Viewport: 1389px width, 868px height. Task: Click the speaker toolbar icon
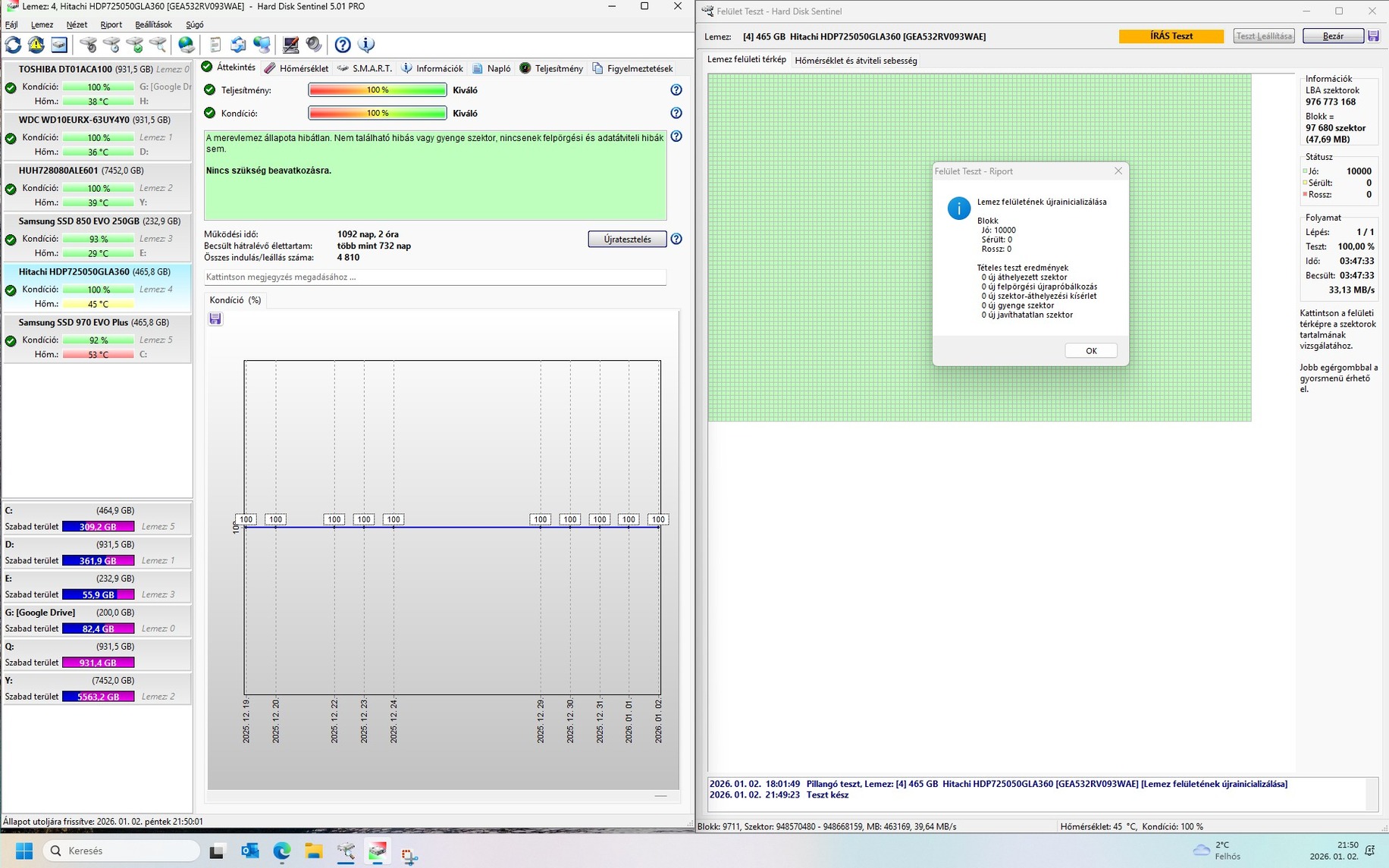pos(314,45)
